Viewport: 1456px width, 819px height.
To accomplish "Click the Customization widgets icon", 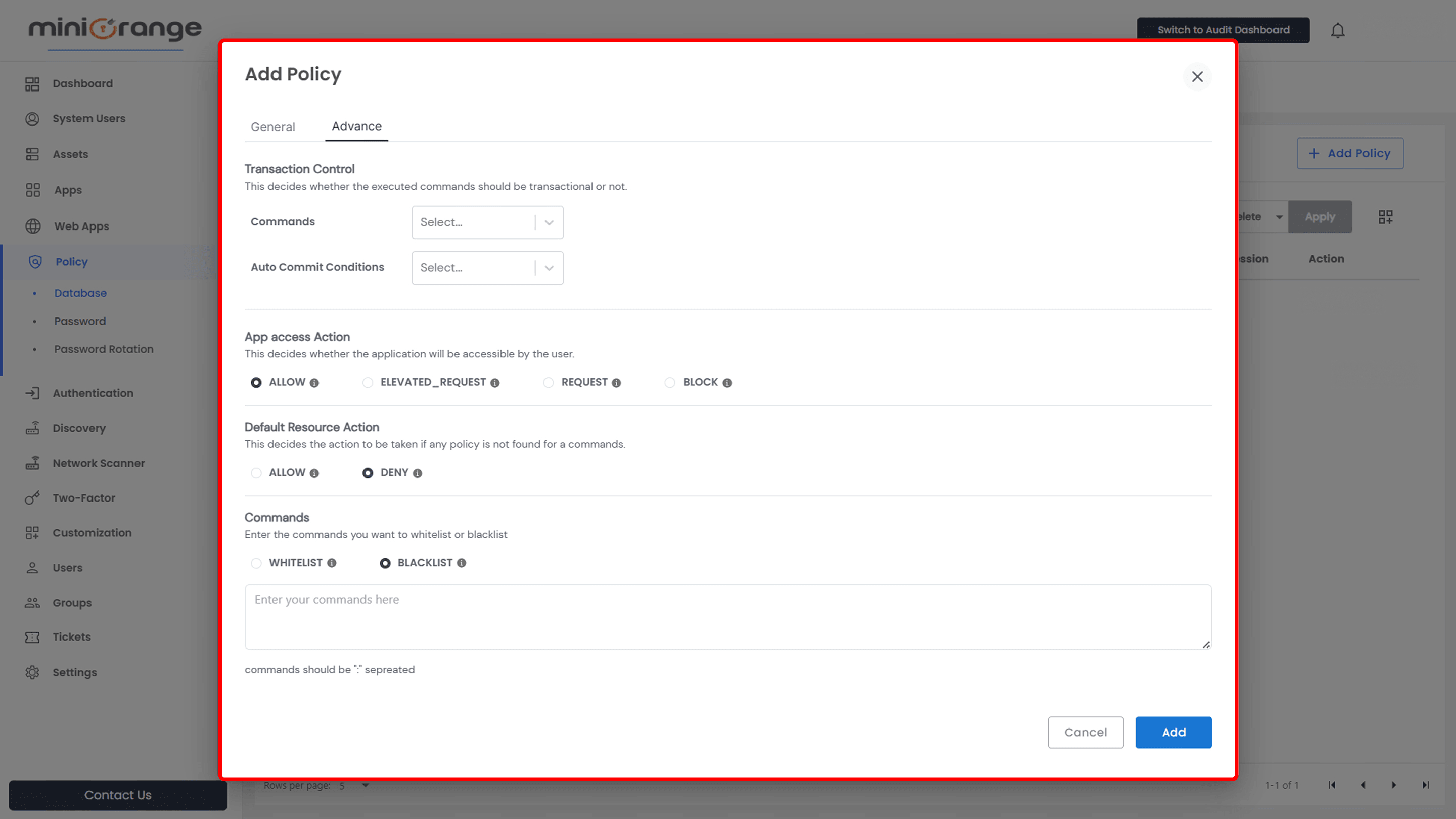I will pyautogui.click(x=32, y=533).
